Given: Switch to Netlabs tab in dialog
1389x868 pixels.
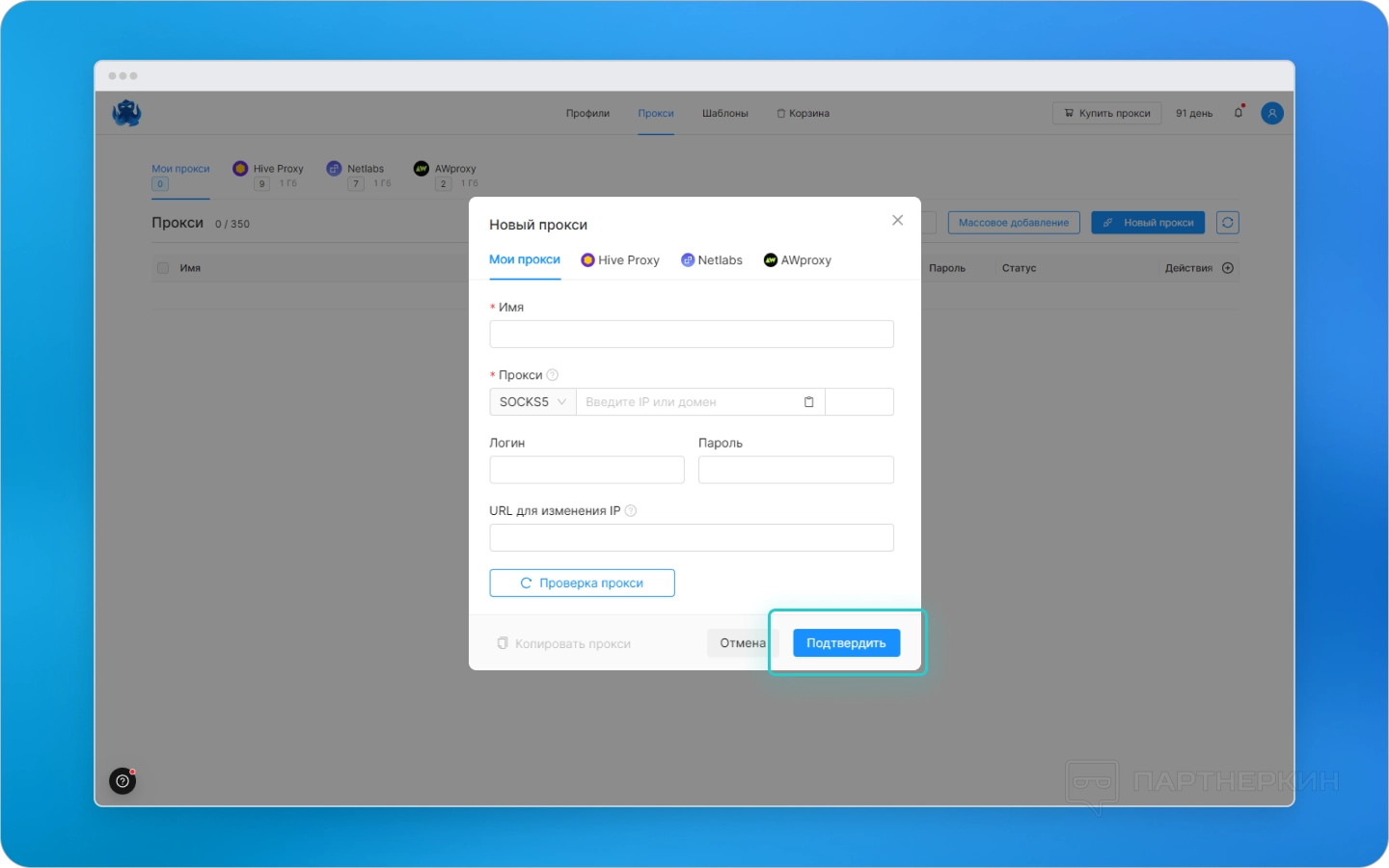Looking at the screenshot, I should pos(712,260).
